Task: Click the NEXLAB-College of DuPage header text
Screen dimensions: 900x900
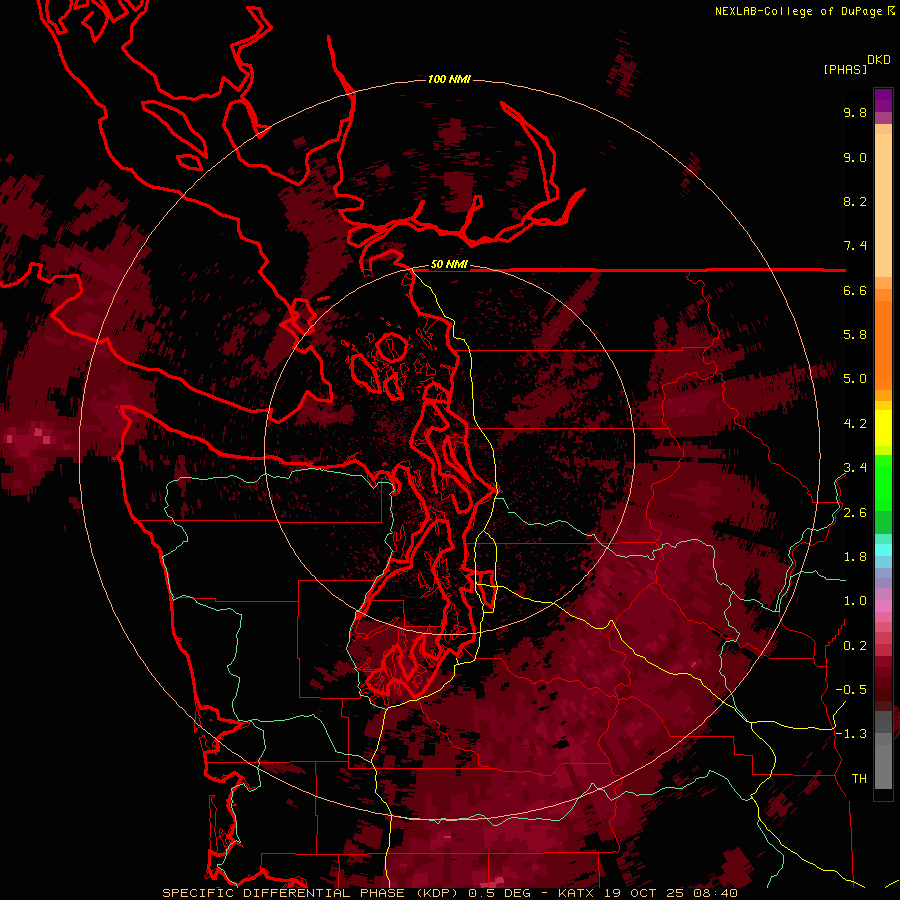Action: (800, 11)
